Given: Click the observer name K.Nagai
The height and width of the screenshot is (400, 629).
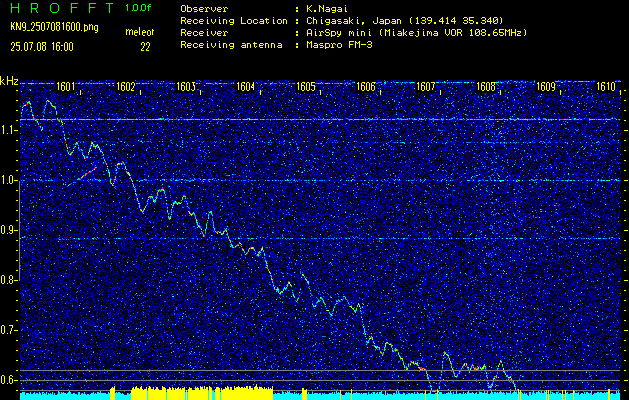Looking at the screenshot, I should [327, 9].
